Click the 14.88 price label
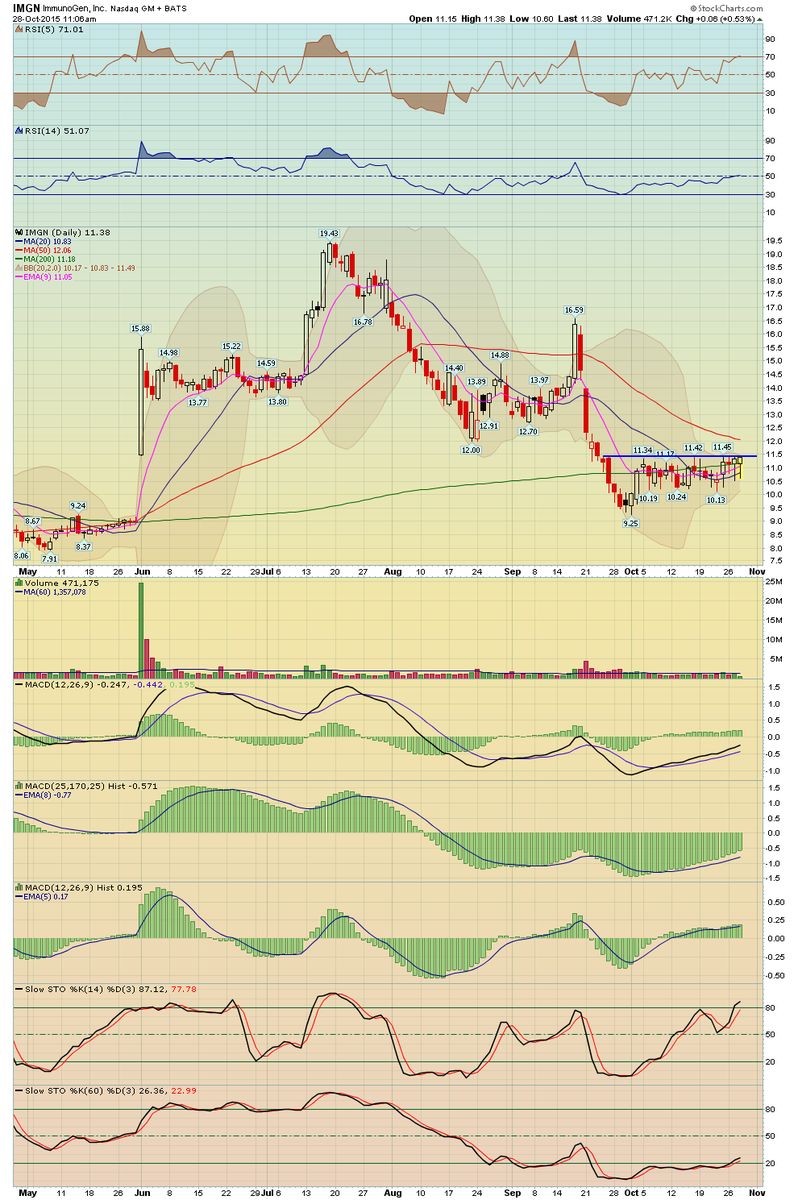The width and height of the screenshot is (798, 1200). click(500, 355)
